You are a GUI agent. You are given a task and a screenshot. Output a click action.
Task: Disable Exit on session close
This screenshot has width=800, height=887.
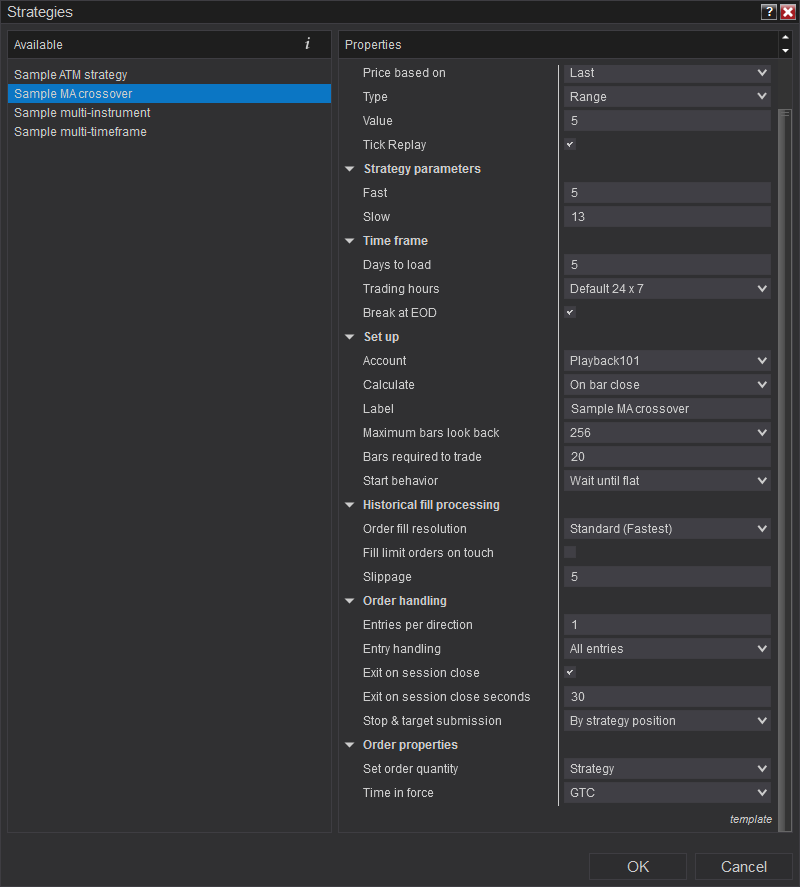click(x=570, y=673)
